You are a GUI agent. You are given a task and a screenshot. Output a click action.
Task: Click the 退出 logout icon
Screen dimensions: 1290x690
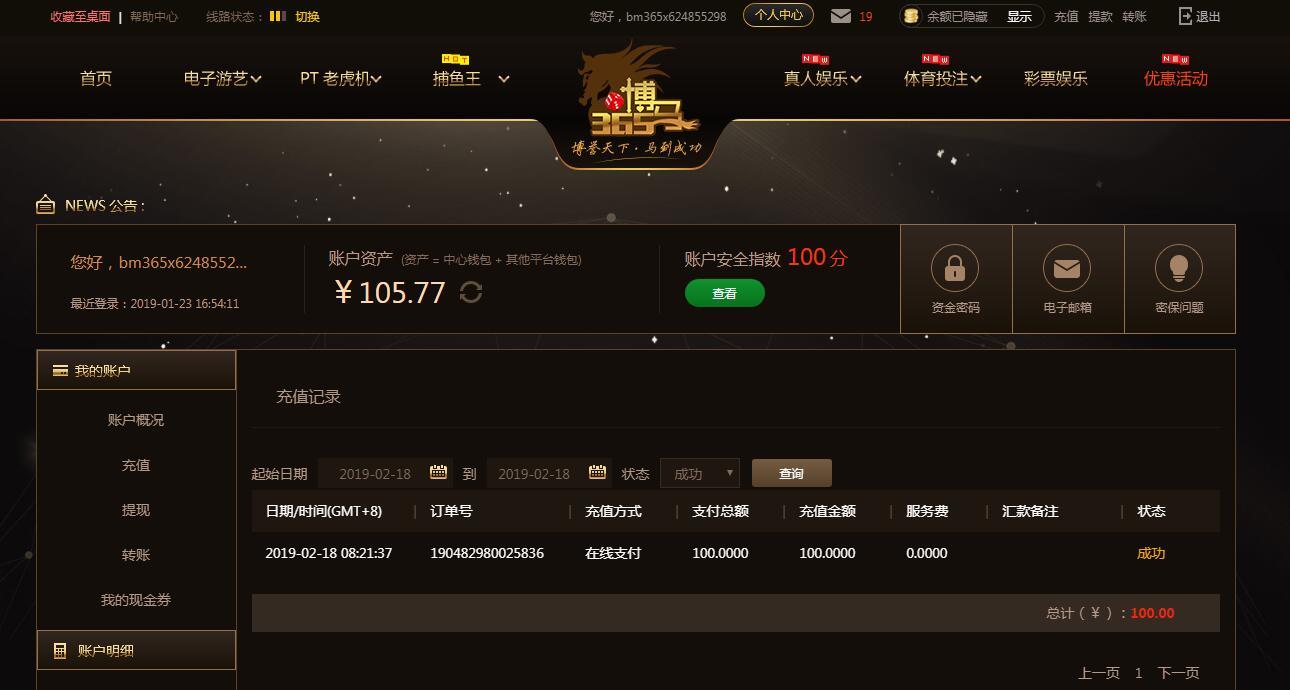point(1186,16)
